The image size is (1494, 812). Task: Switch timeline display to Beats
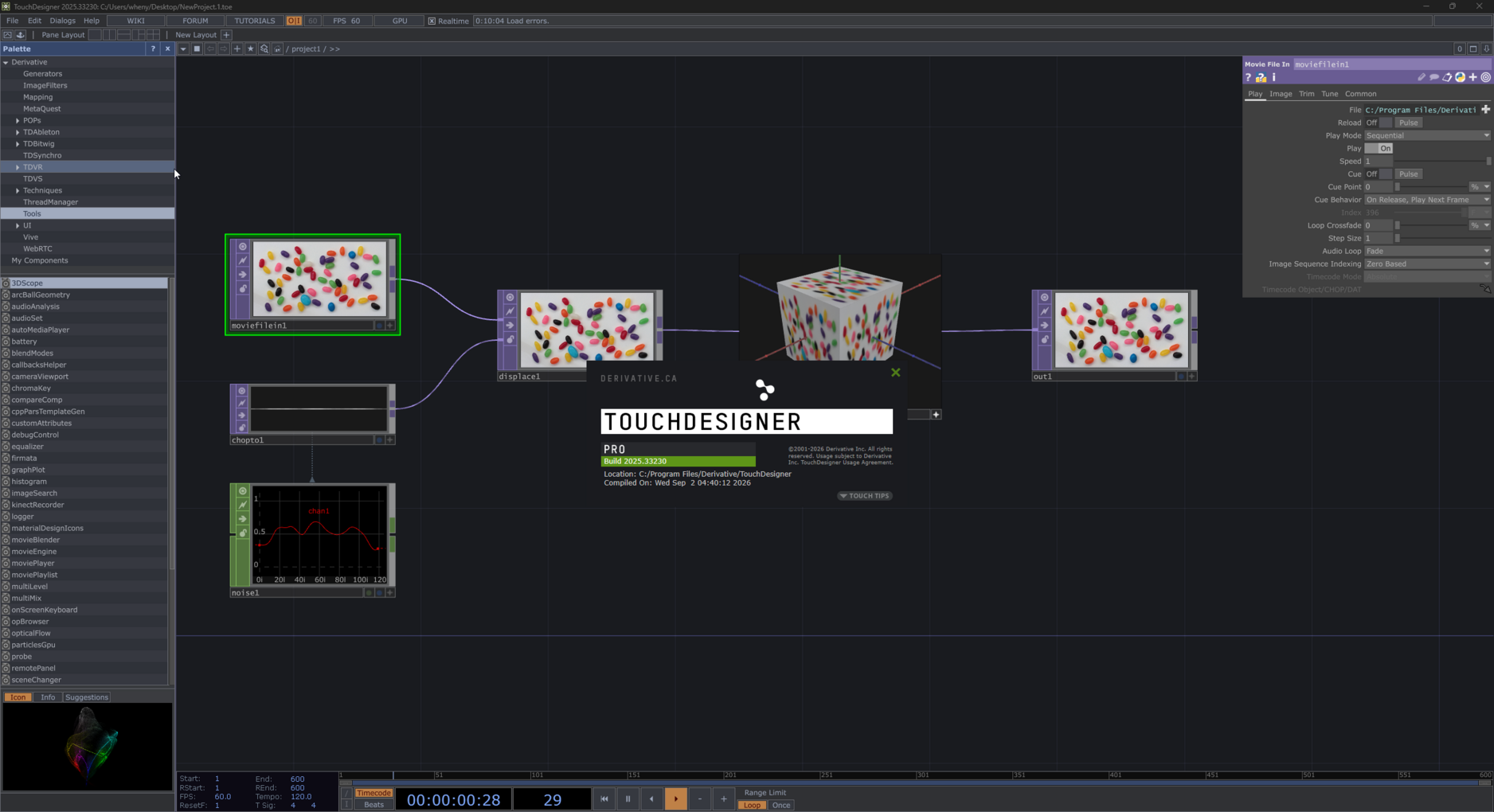(373, 805)
